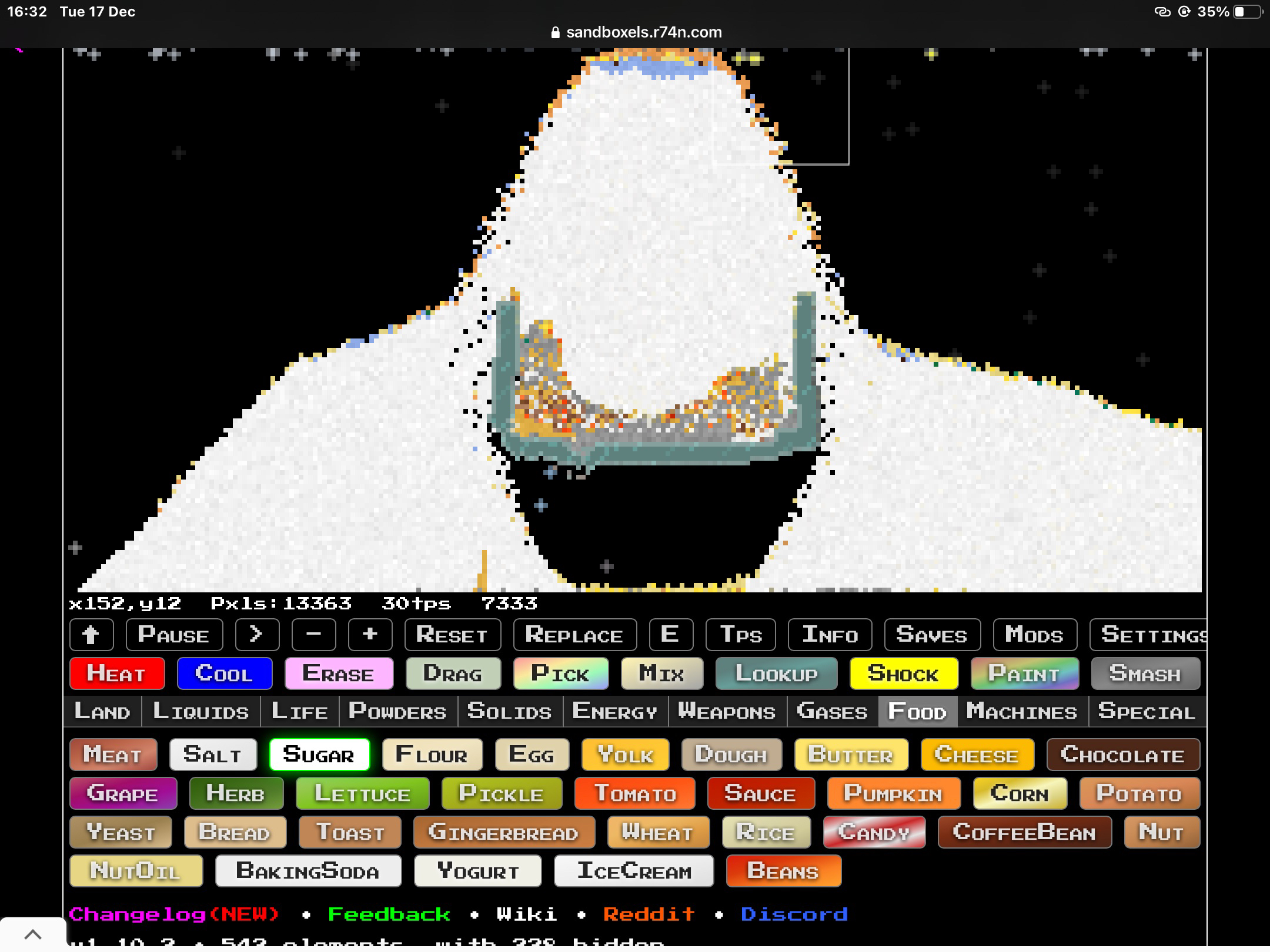Toggle Replace mode on

click(x=574, y=635)
